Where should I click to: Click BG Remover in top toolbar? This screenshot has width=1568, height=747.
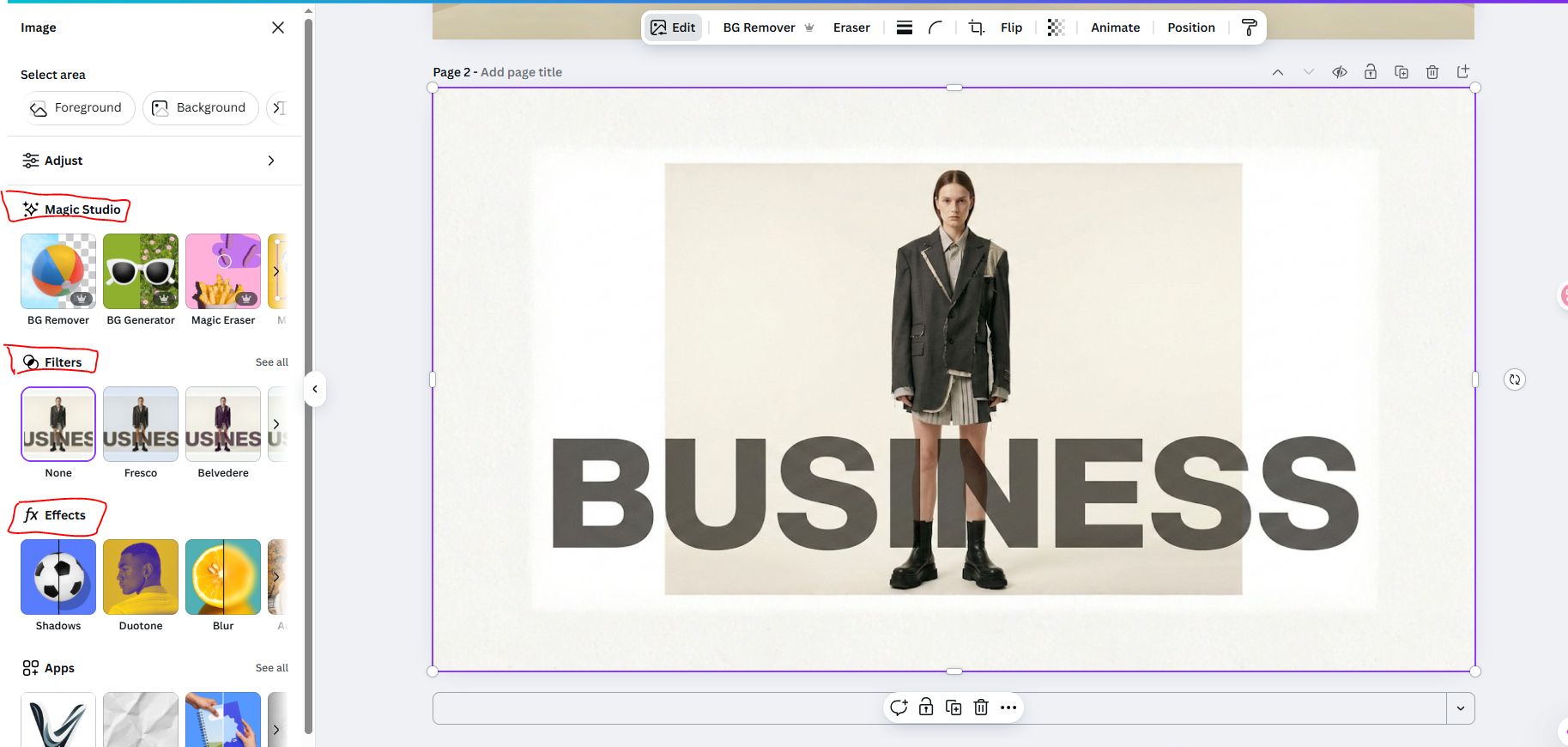tap(768, 27)
